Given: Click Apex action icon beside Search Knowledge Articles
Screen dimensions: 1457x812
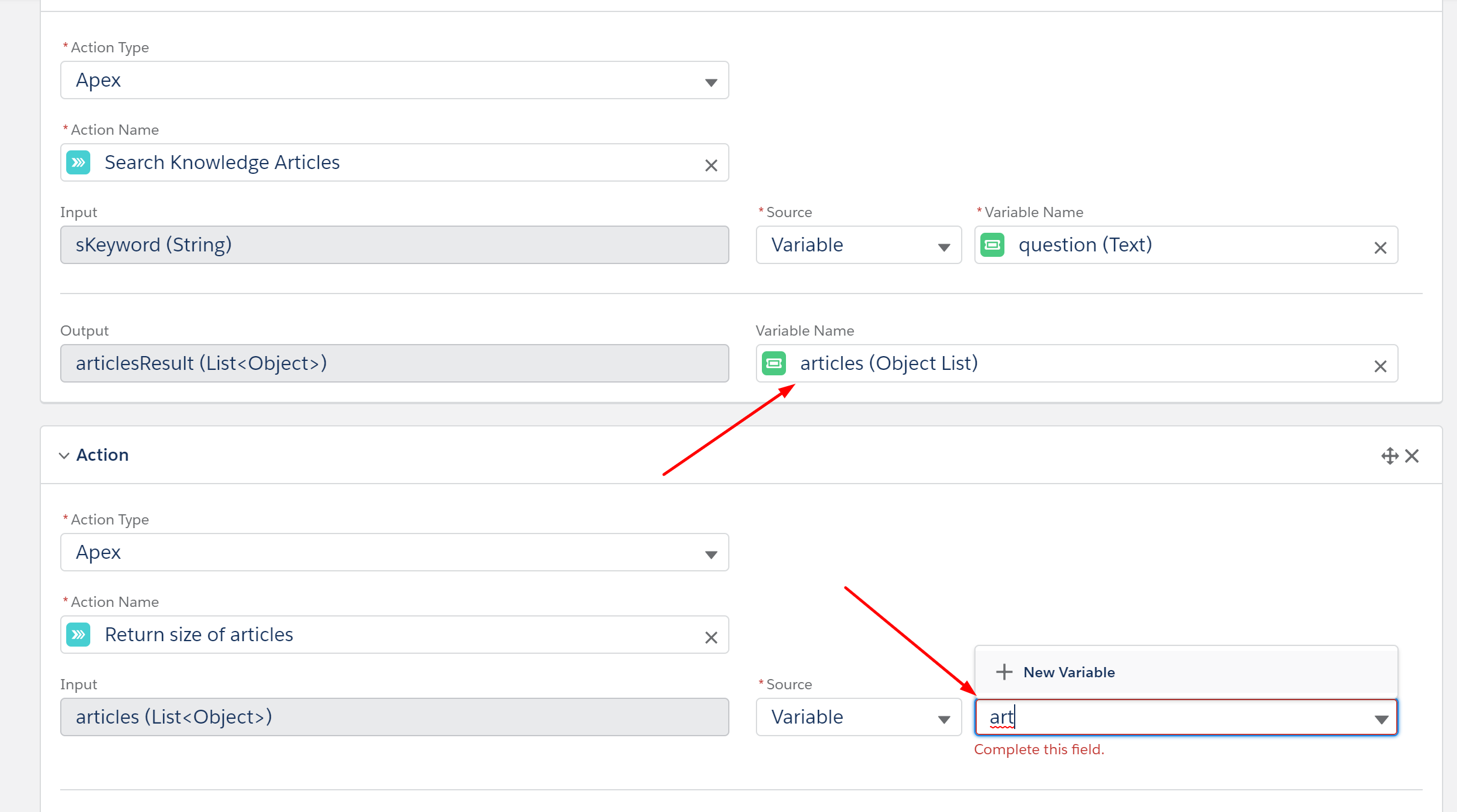Looking at the screenshot, I should [x=78, y=162].
